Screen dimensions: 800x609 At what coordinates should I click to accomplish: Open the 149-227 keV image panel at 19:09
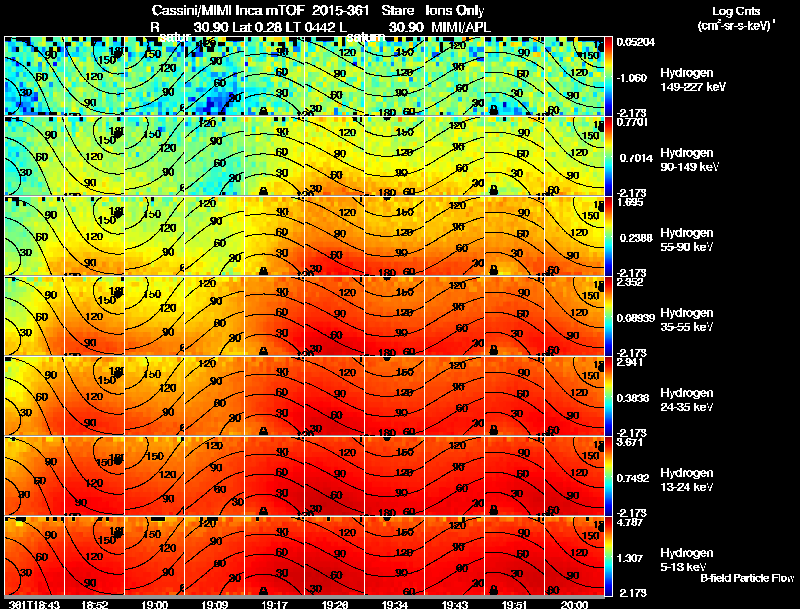(x=214, y=76)
